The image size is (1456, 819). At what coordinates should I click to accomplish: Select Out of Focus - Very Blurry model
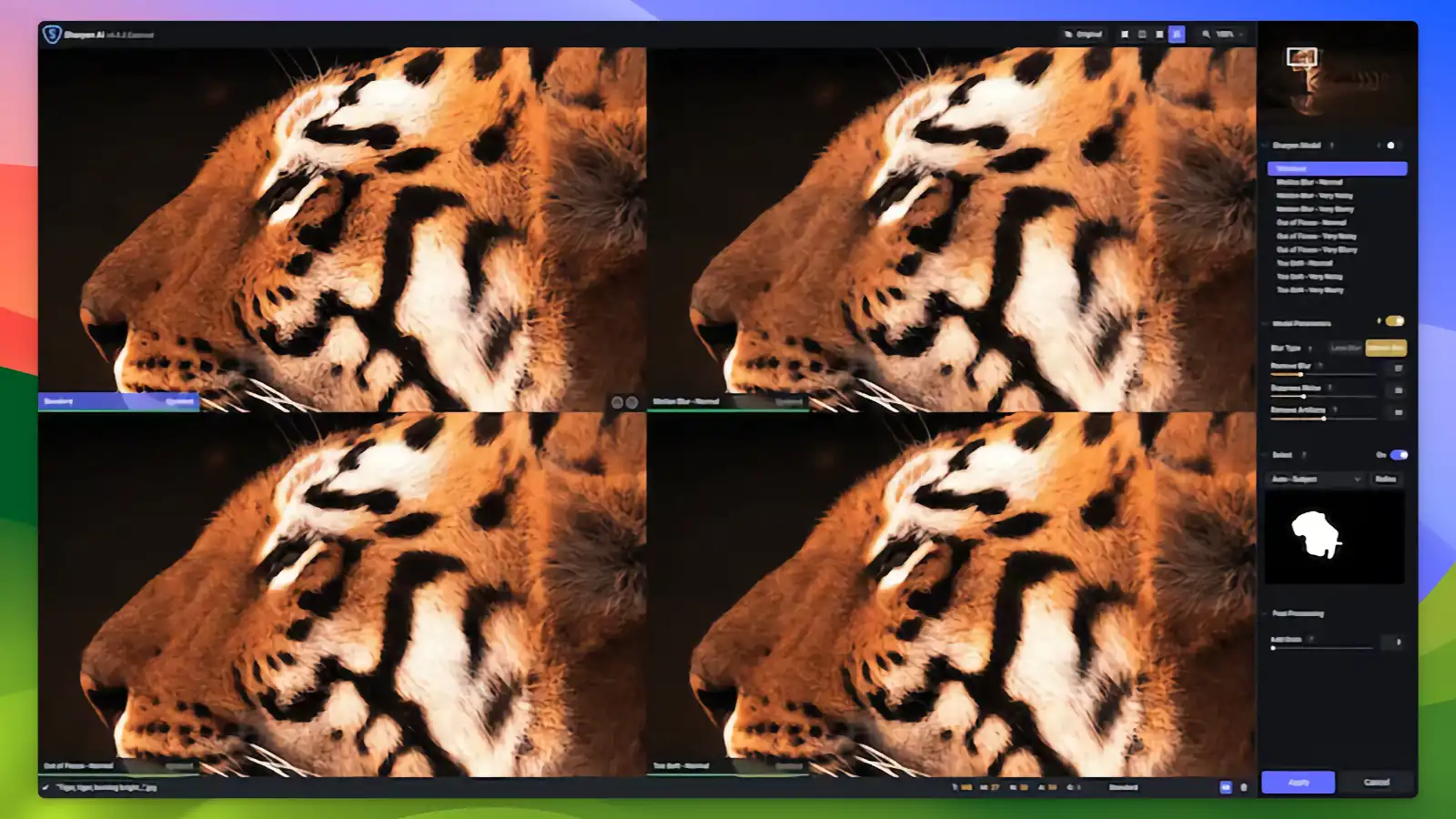pos(1316,249)
